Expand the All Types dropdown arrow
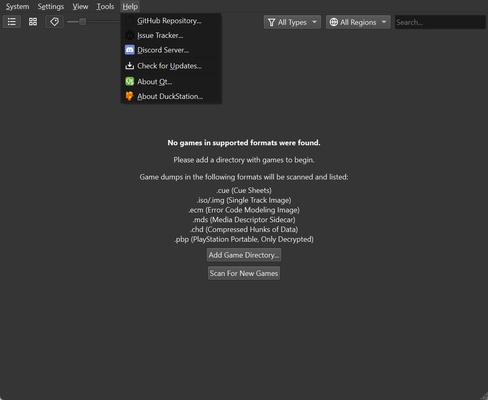 314,22
